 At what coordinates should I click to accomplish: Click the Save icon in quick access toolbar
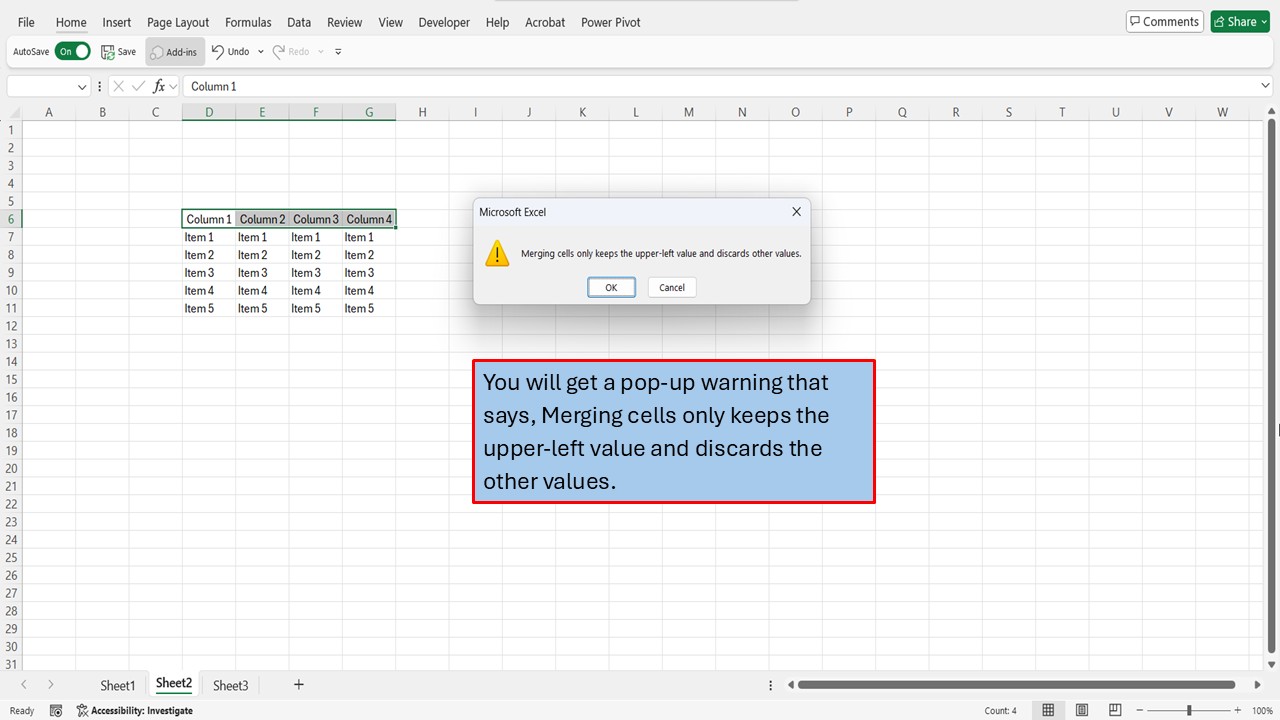point(108,52)
